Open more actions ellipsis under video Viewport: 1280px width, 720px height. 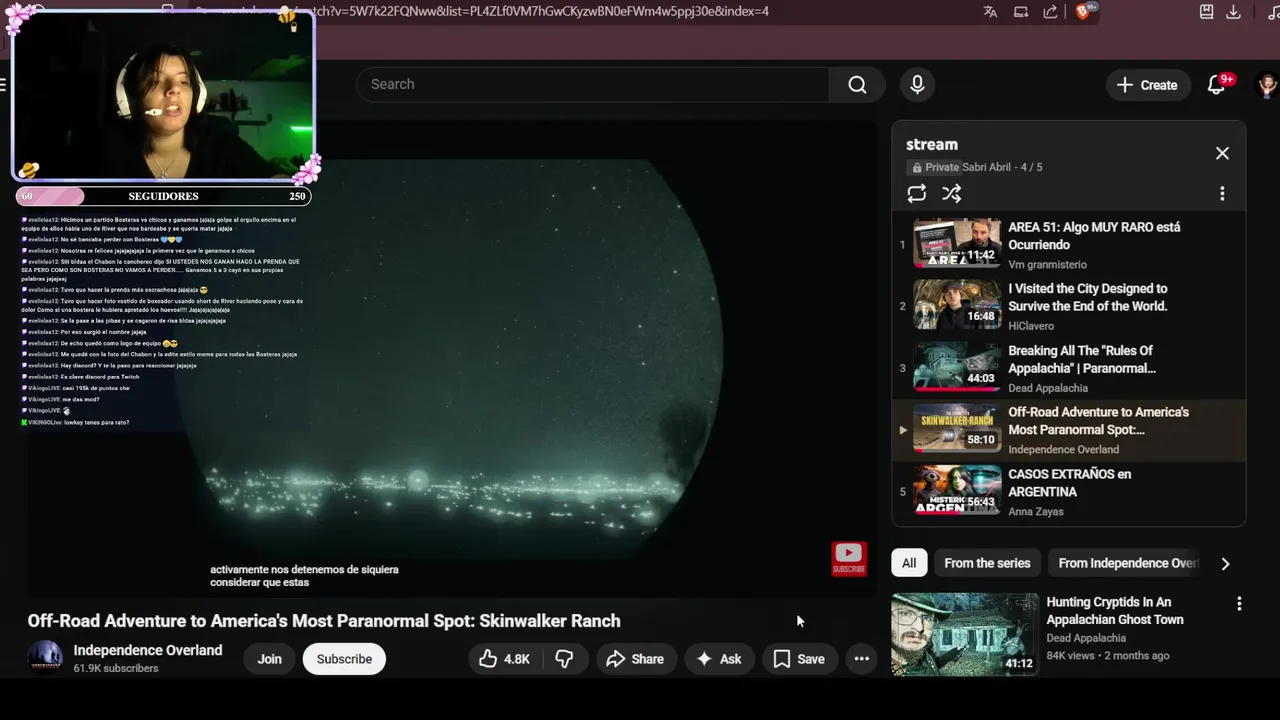(x=861, y=659)
